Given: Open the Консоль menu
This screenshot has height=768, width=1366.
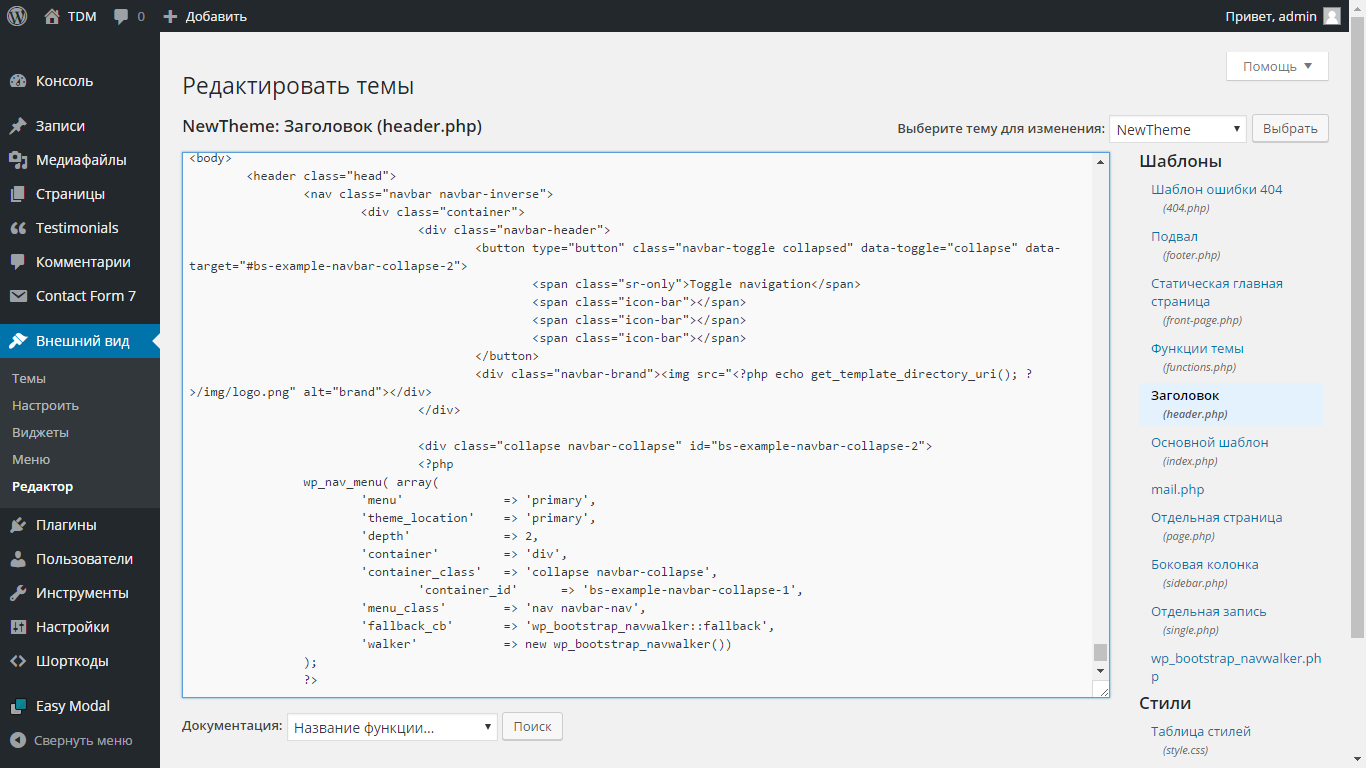Looking at the screenshot, I should tap(80, 81).
